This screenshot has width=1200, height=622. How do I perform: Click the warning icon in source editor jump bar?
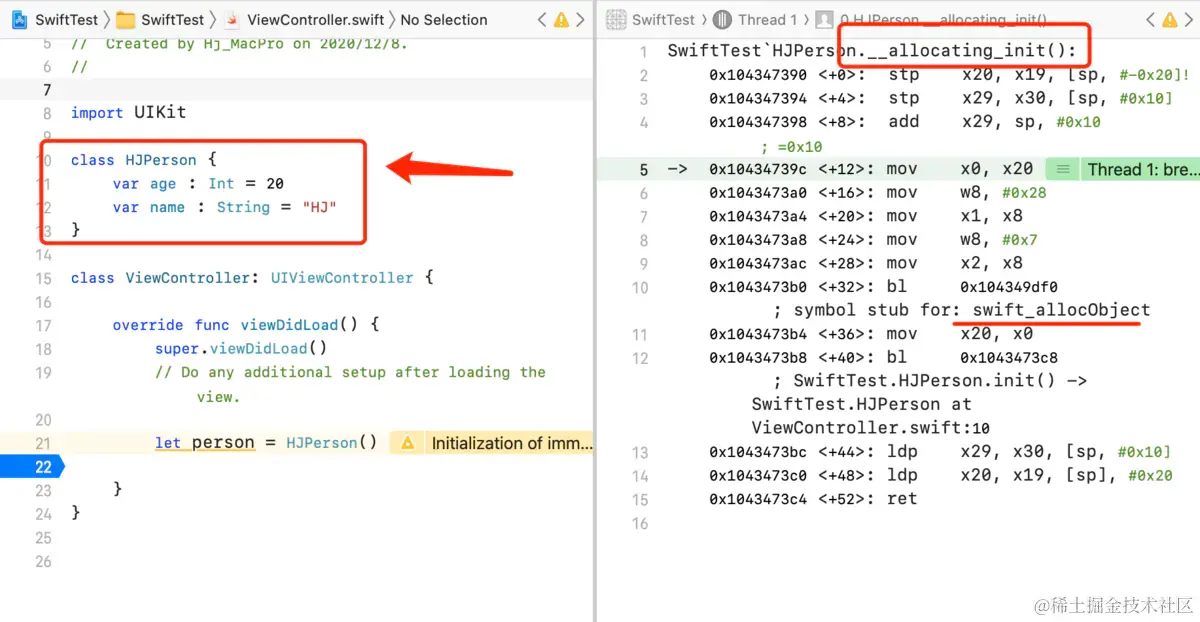[561, 20]
